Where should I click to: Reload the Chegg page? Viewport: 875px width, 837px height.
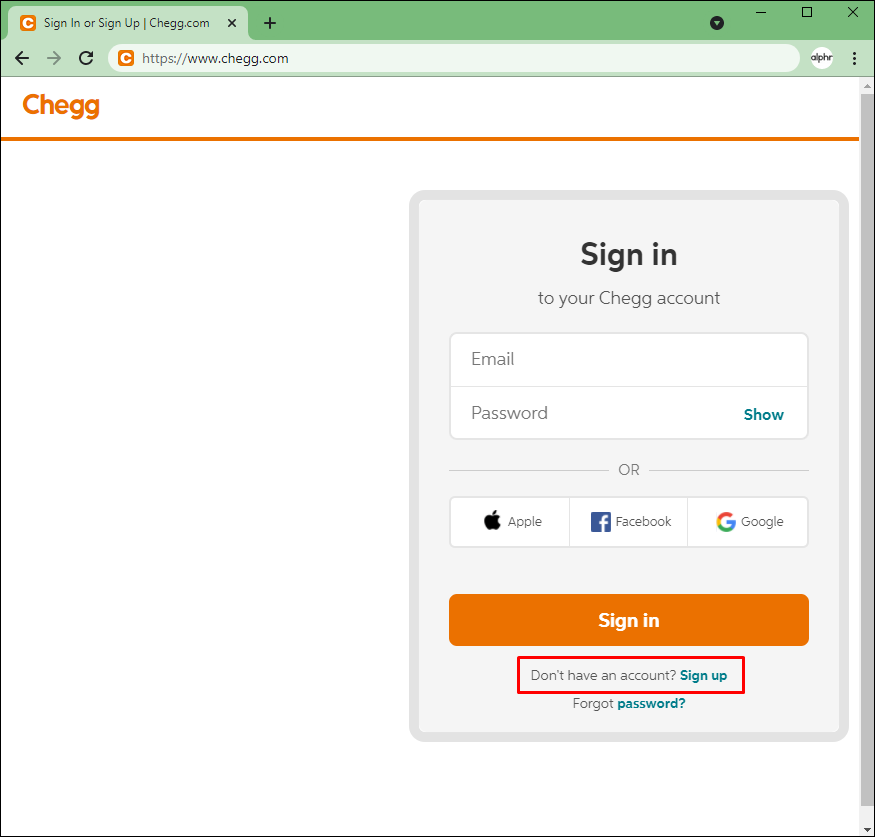86,58
